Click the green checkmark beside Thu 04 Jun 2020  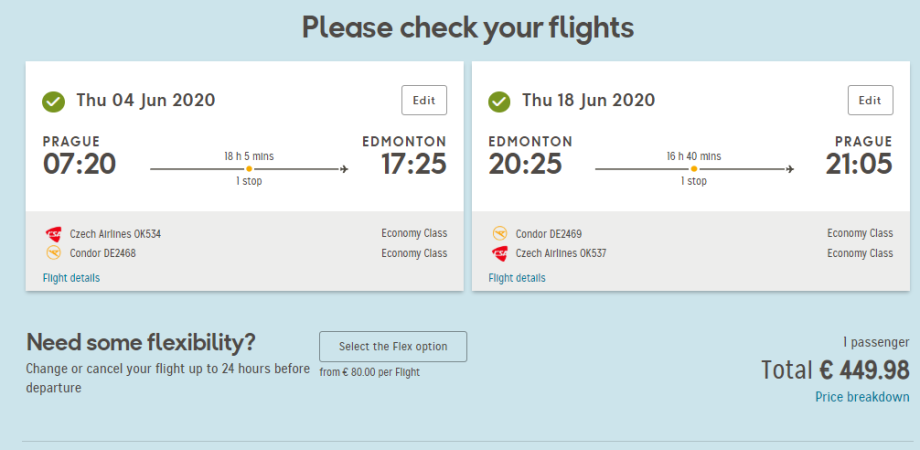pyautogui.click(x=54, y=101)
